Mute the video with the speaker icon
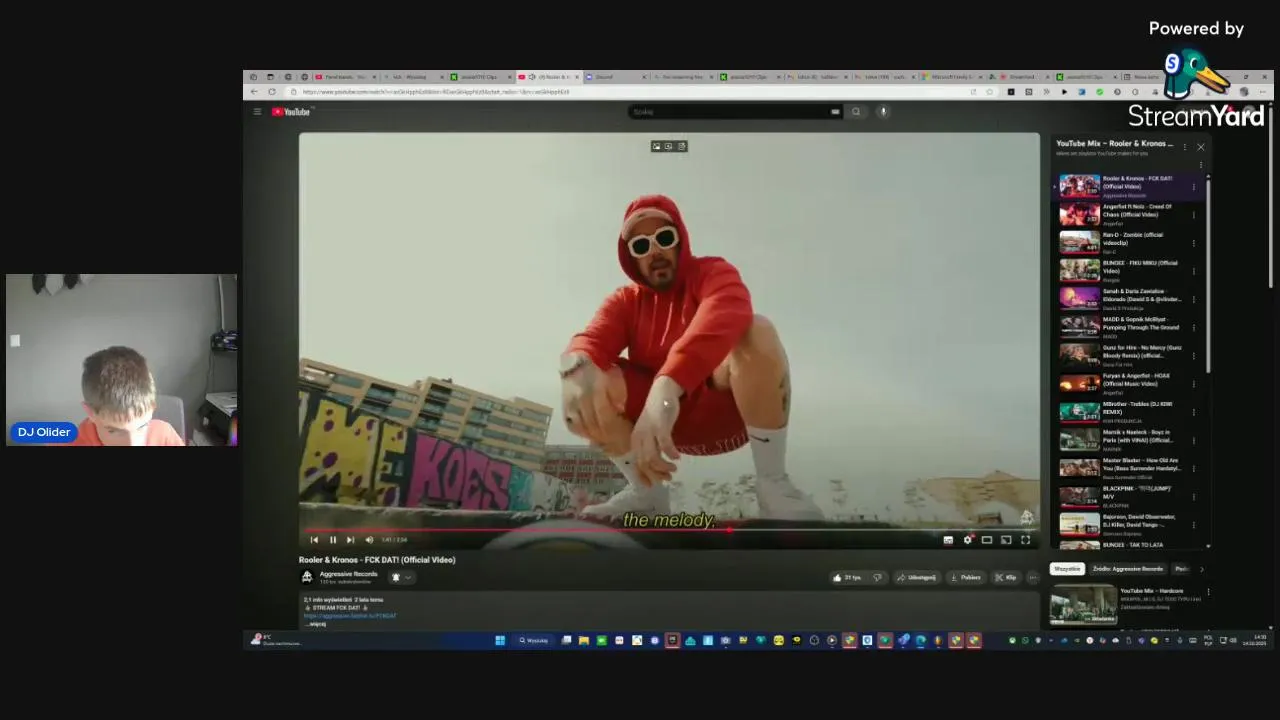The width and height of the screenshot is (1280, 720). (x=369, y=540)
